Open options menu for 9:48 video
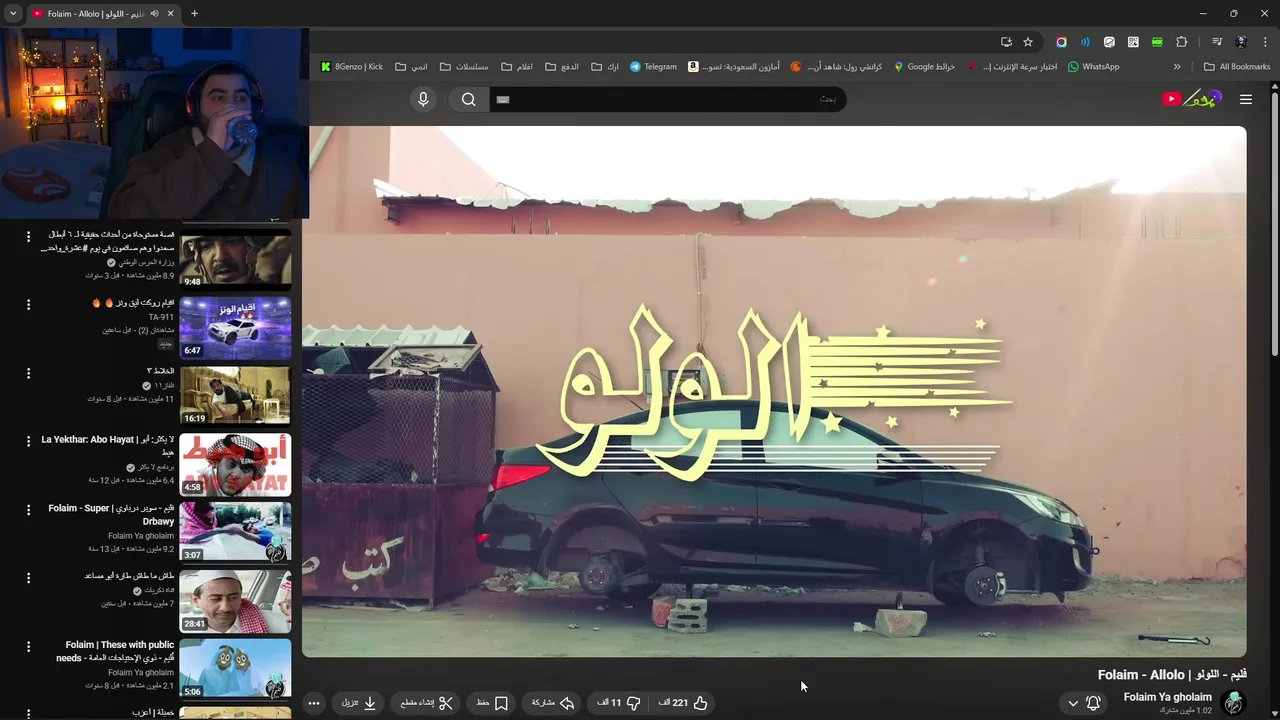This screenshot has height=720, width=1280. point(28,236)
